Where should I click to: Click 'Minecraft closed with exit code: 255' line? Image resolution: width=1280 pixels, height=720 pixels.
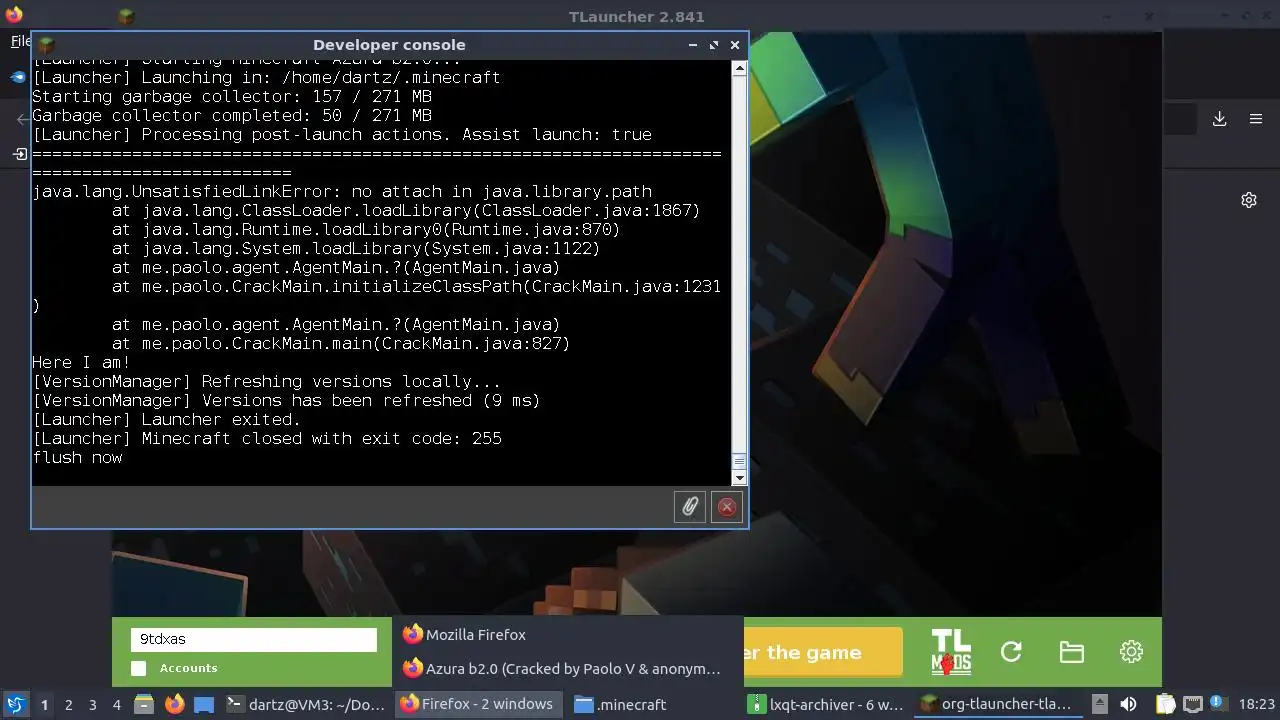(x=267, y=438)
